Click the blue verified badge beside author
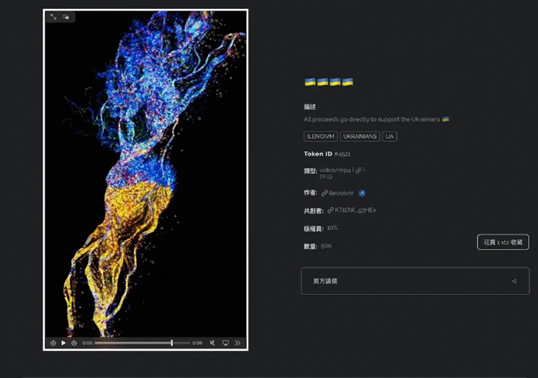This screenshot has width=538, height=378. coord(362,193)
